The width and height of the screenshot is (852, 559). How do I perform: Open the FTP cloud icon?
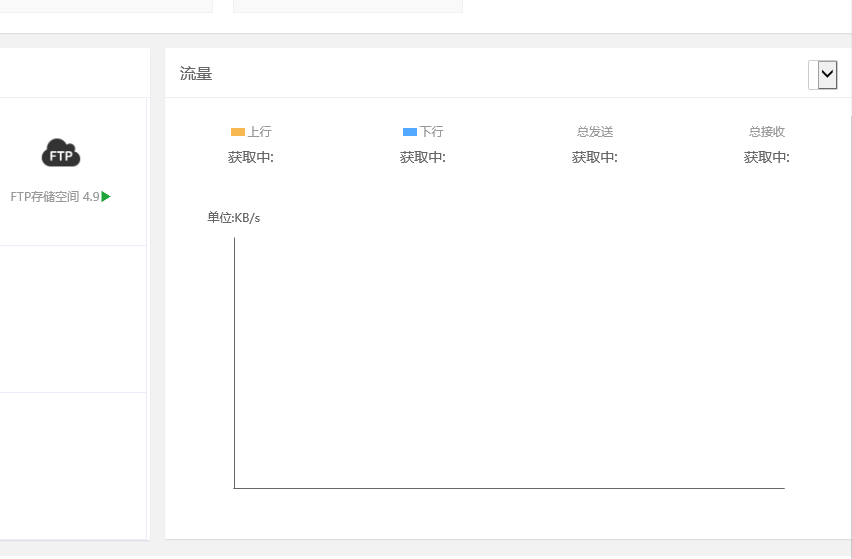(61, 153)
